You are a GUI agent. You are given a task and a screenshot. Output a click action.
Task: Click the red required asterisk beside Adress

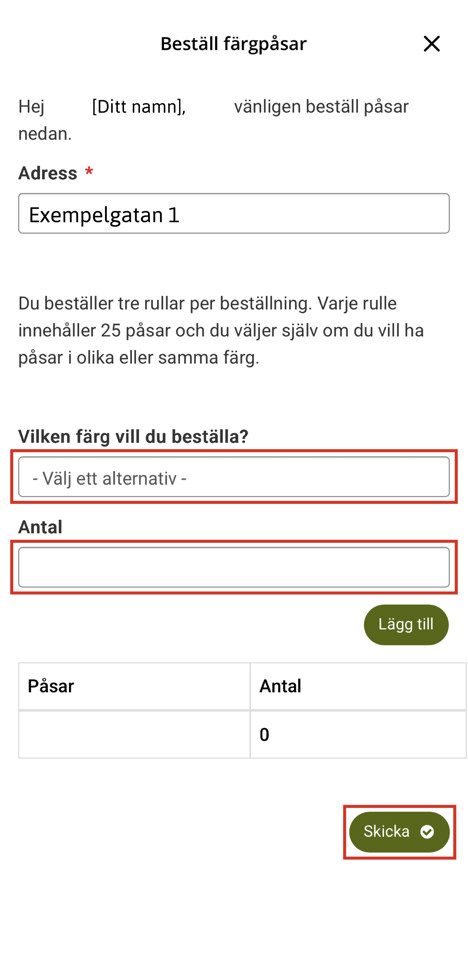[x=89, y=172]
